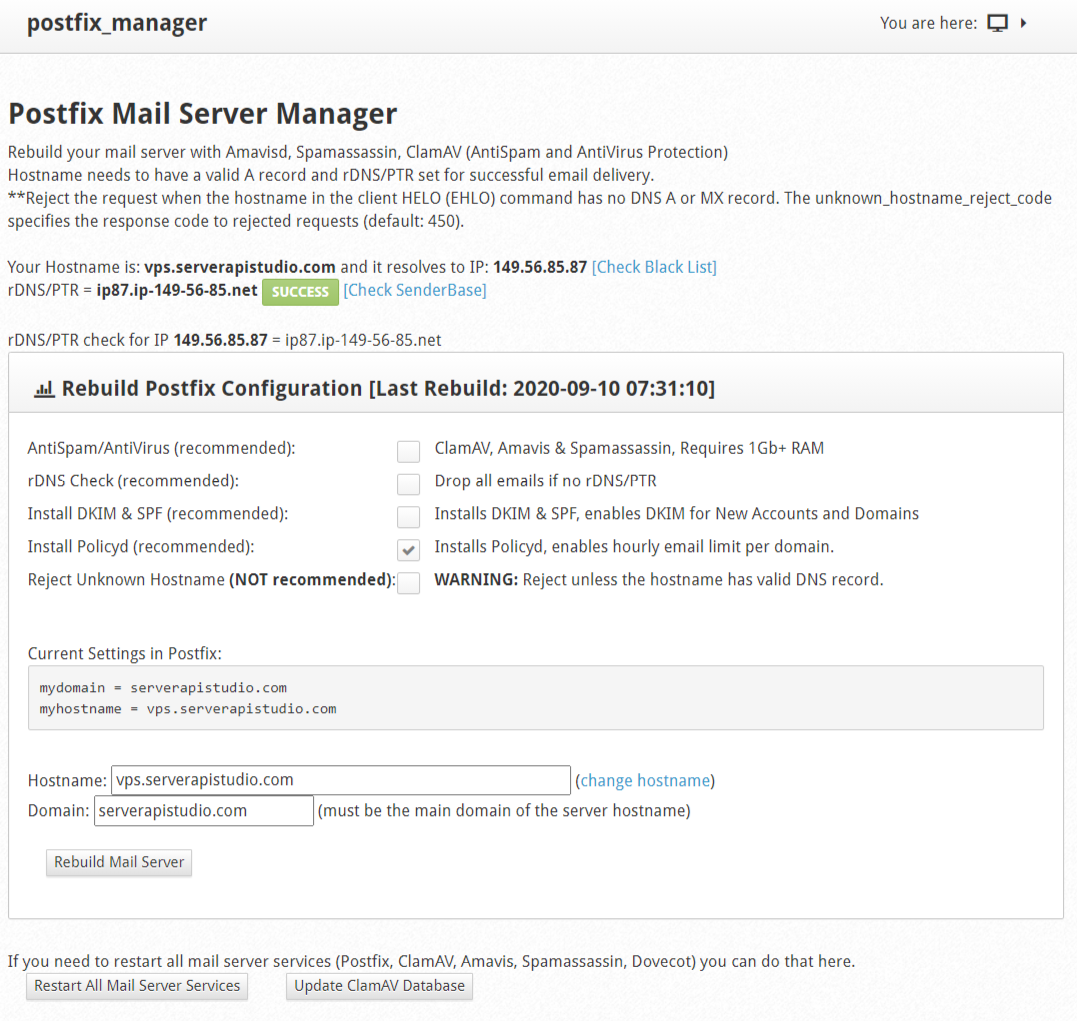The width and height of the screenshot is (1077, 1021).
Task: Open the Check Black List link
Action: (654, 267)
